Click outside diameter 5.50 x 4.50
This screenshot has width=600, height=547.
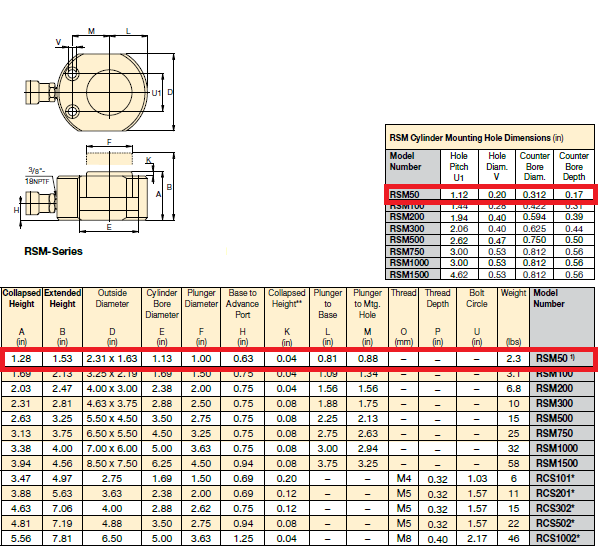(x=112, y=418)
